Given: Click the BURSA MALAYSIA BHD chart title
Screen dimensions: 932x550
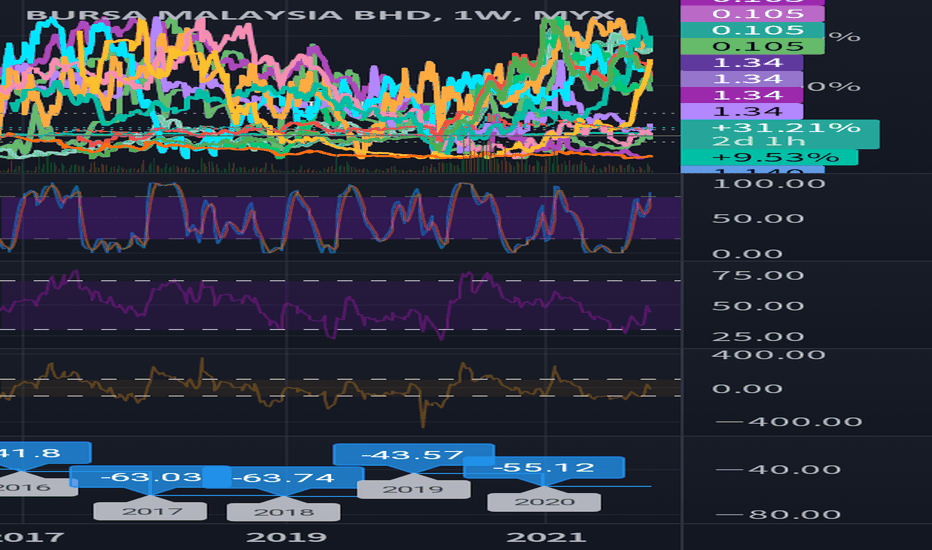Looking at the screenshot, I should coord(320,15).
